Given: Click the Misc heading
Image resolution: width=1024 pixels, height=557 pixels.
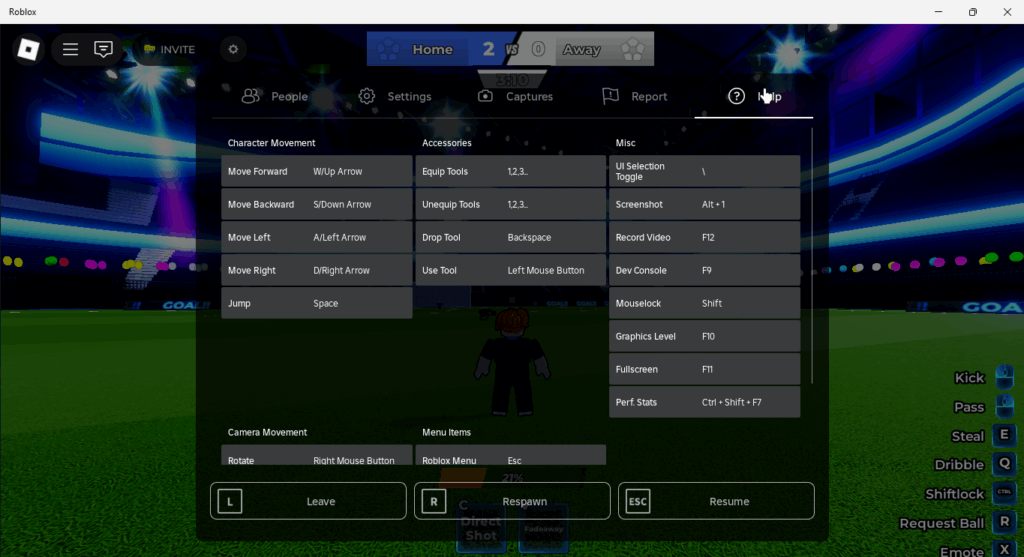Looking at the screenshot, I should (x=625, y=143).
